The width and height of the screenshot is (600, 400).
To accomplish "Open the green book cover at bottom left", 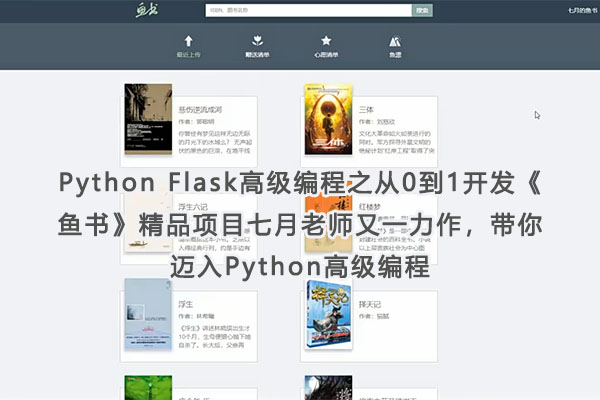I will pyautogui.click(x=148, y=387).
